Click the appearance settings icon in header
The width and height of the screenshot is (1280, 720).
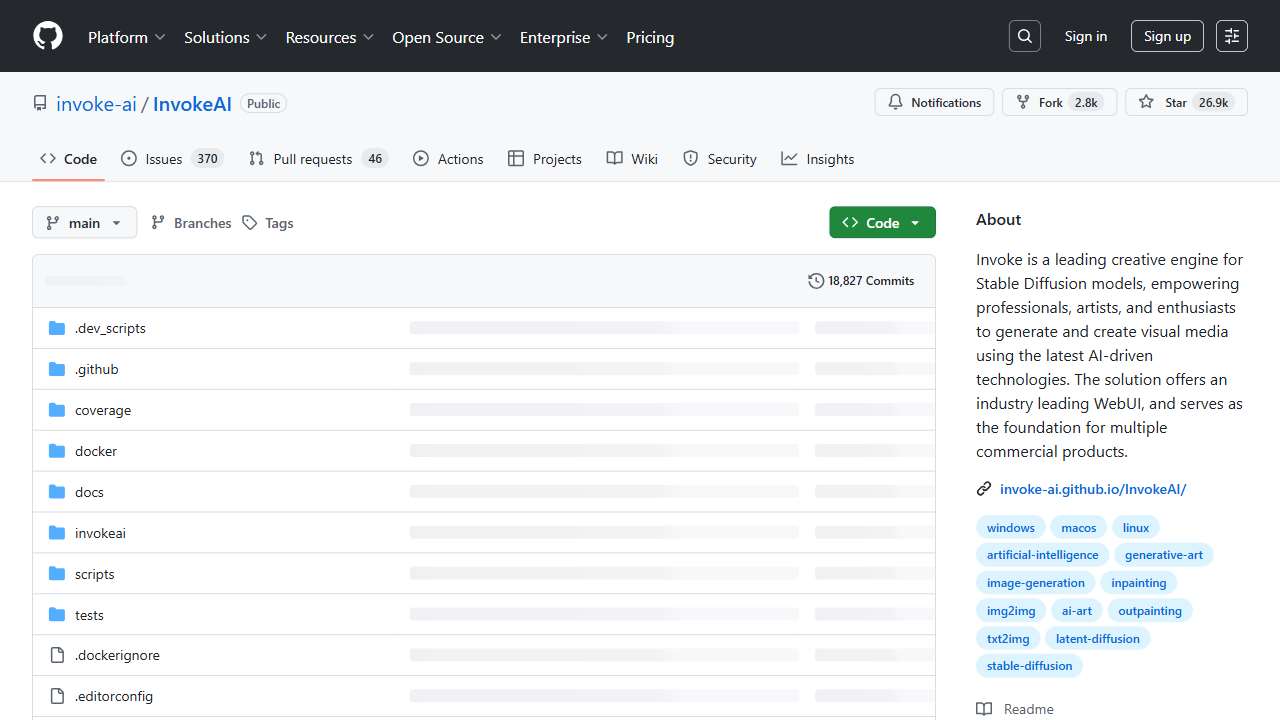[x=1232, y=36]
